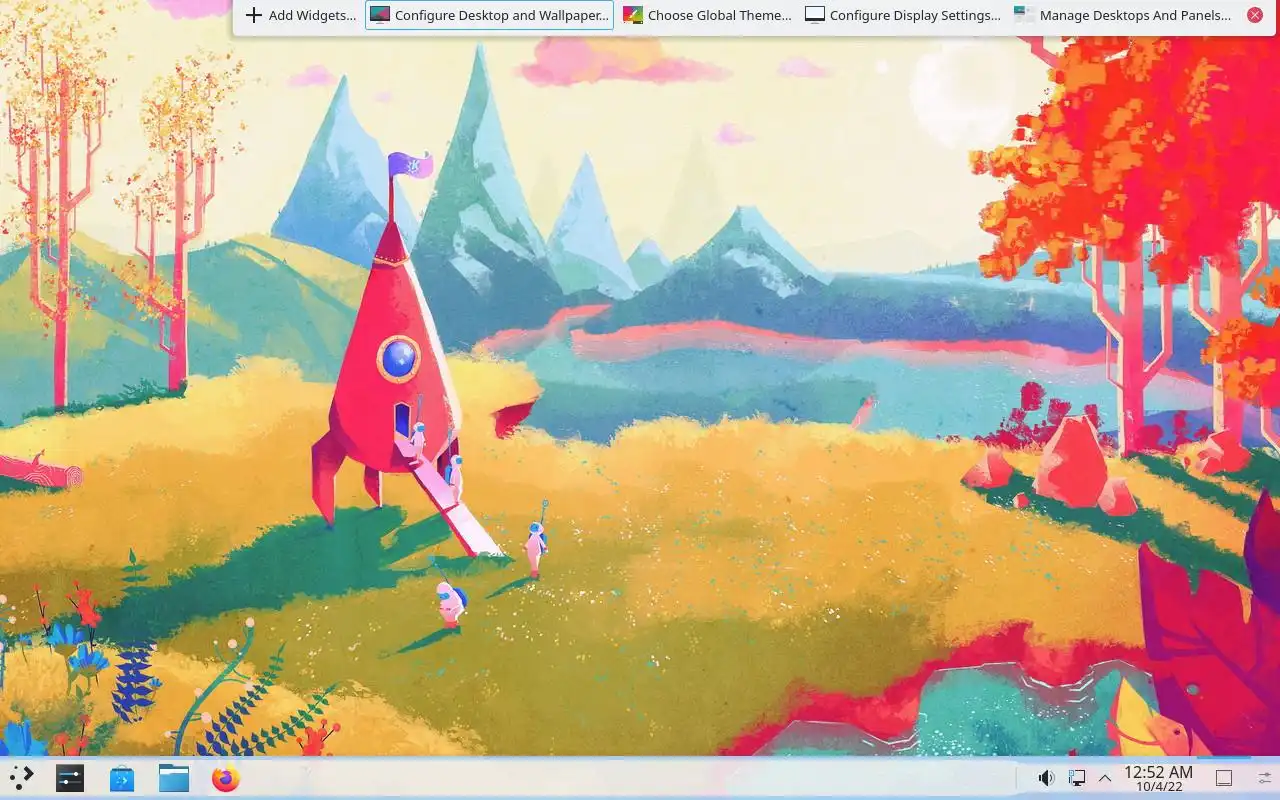The width and height of the screenshot is (1280, 800).
Task: Open Manage Desktops And Panels
Action: tap(1124, 15)
